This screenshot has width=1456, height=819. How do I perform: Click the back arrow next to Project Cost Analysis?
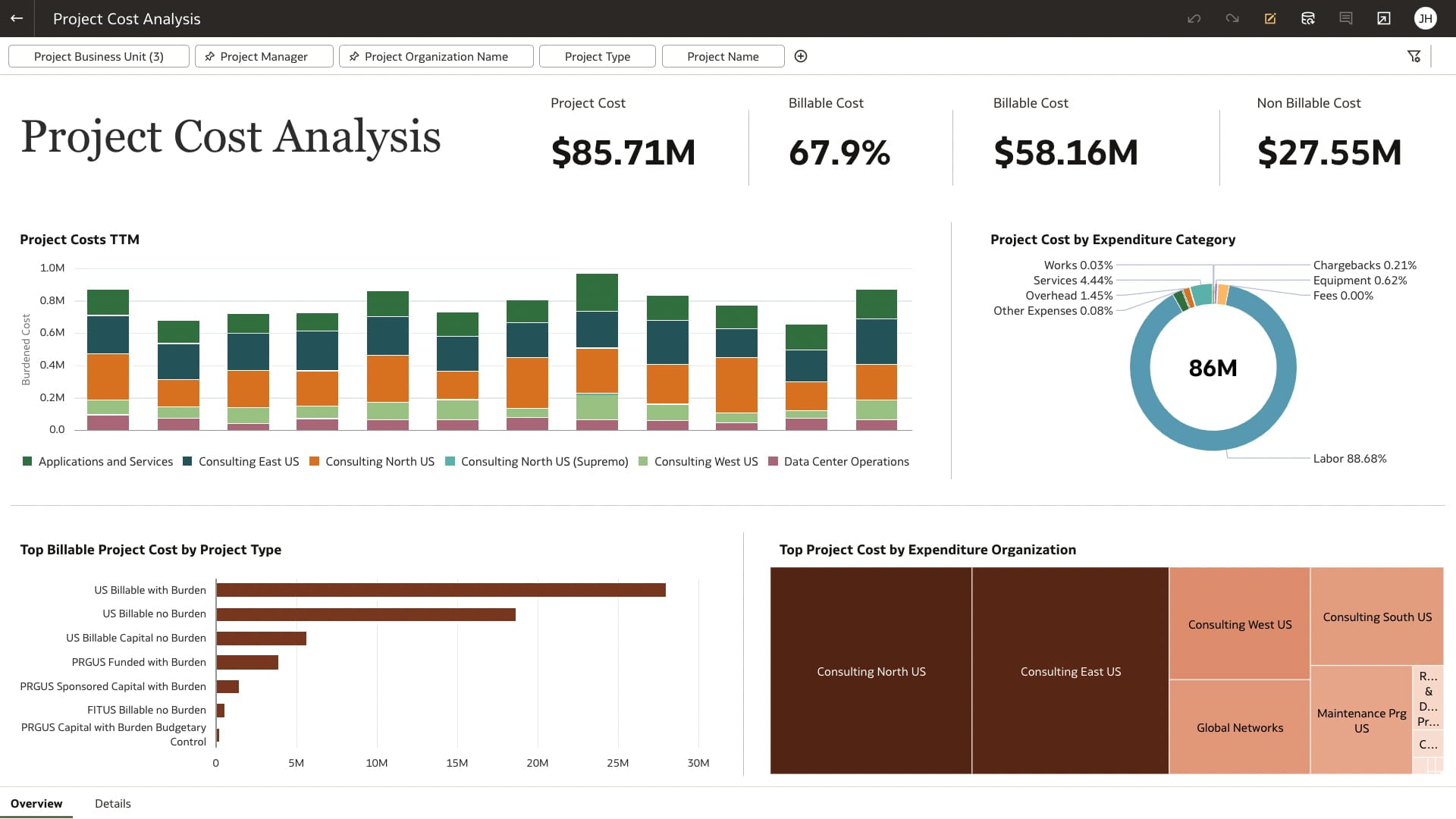click(x=17, y=19)
